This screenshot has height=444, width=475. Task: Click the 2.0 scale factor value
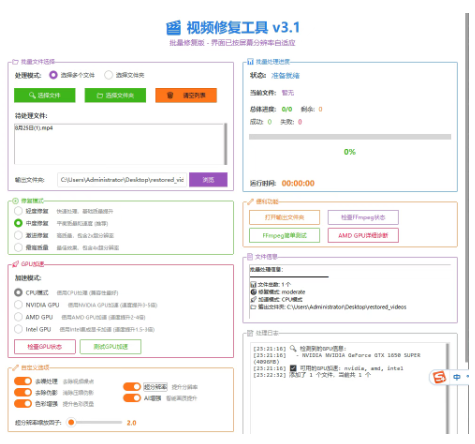[131, 423]
